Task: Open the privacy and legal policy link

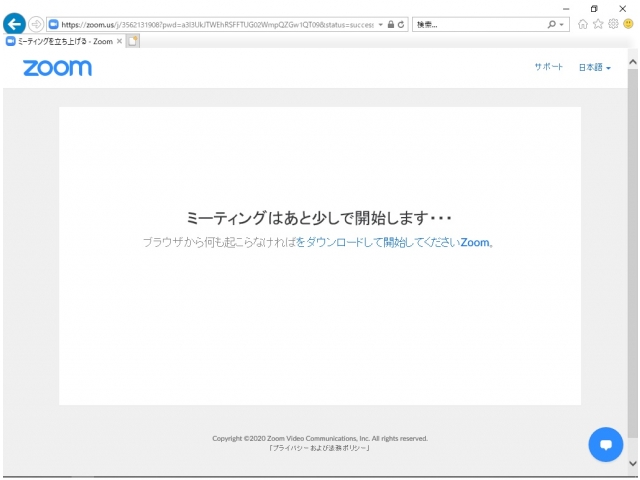Action: tap(319, 448)
